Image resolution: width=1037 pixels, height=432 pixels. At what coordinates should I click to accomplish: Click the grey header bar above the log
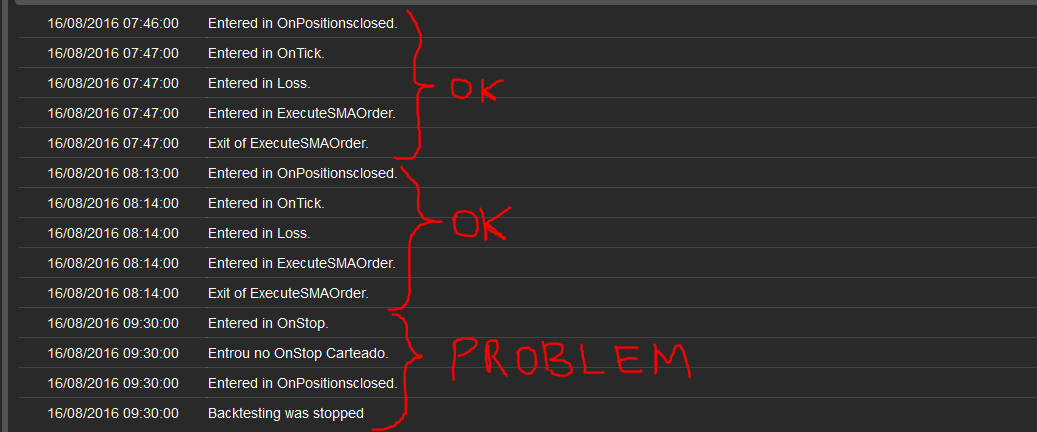point(526,3)
